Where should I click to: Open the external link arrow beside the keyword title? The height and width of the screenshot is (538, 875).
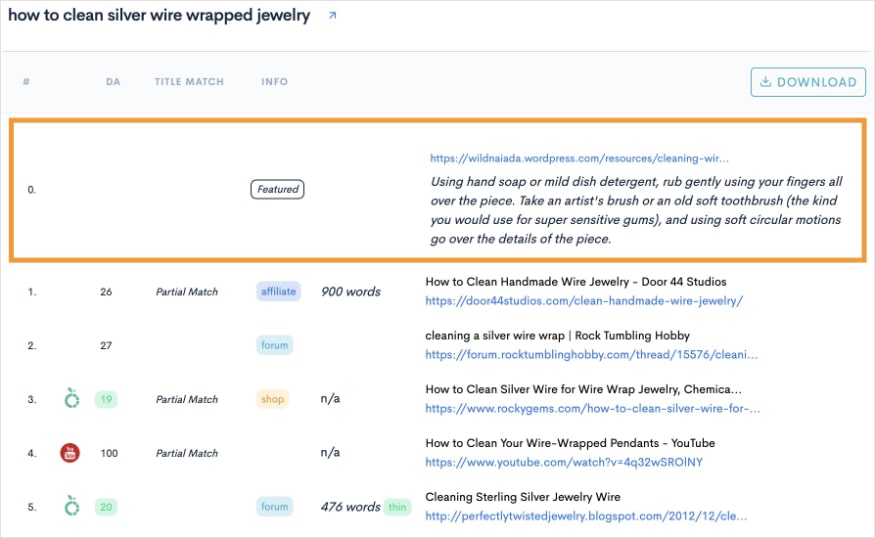click(333, 16)
